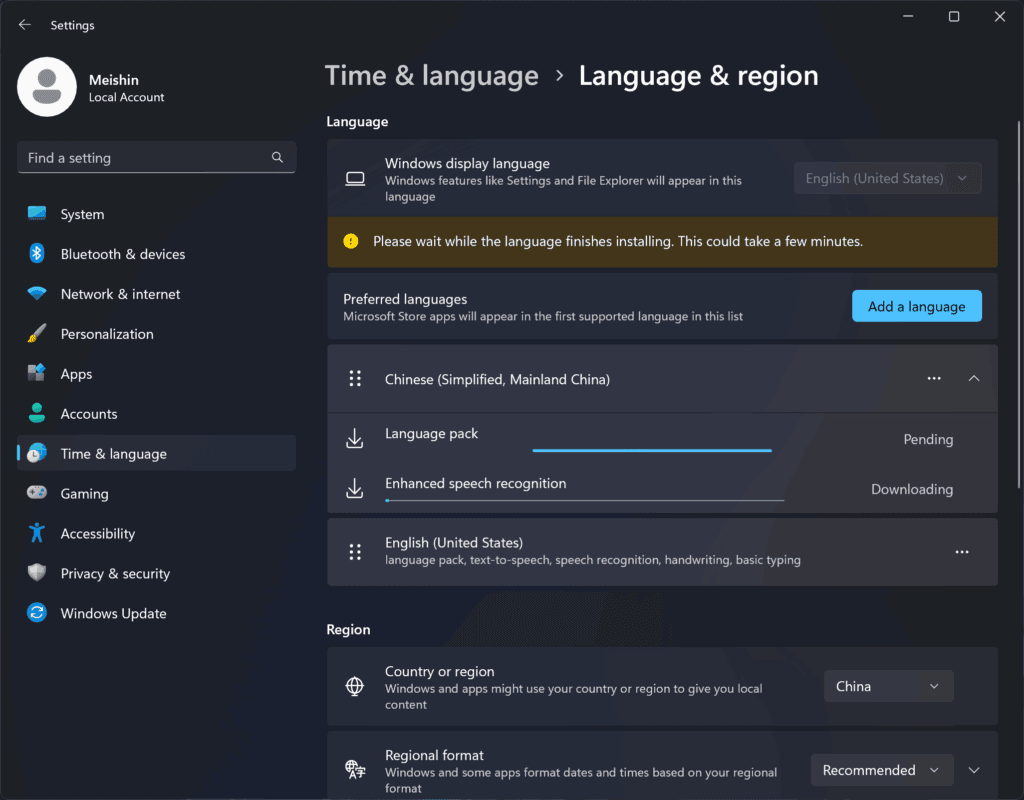Open more options for English (United States)
The height and width of the screenshot is (800, 1024).
click(x=962, y=552)
